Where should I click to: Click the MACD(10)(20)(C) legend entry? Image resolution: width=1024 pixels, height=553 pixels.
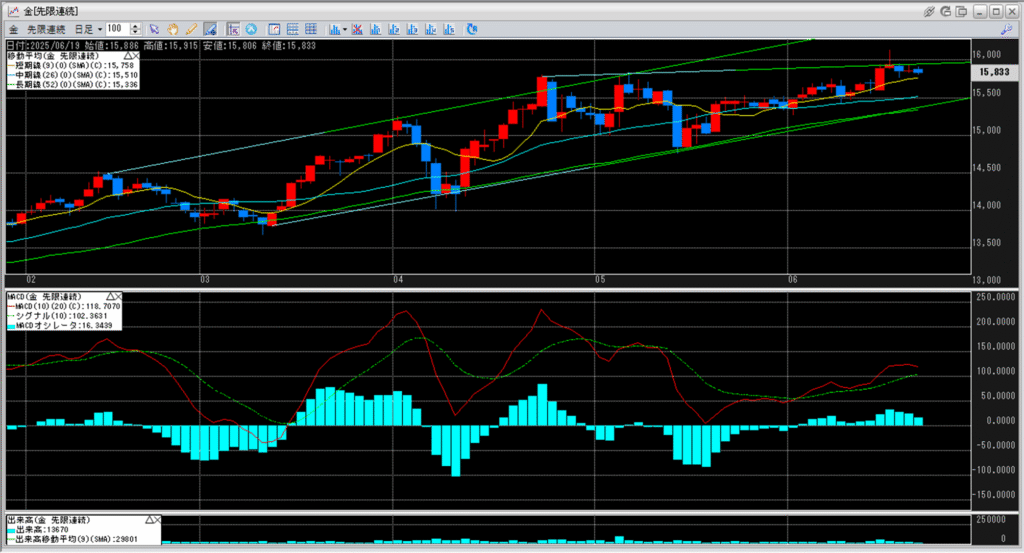(64, 306)
